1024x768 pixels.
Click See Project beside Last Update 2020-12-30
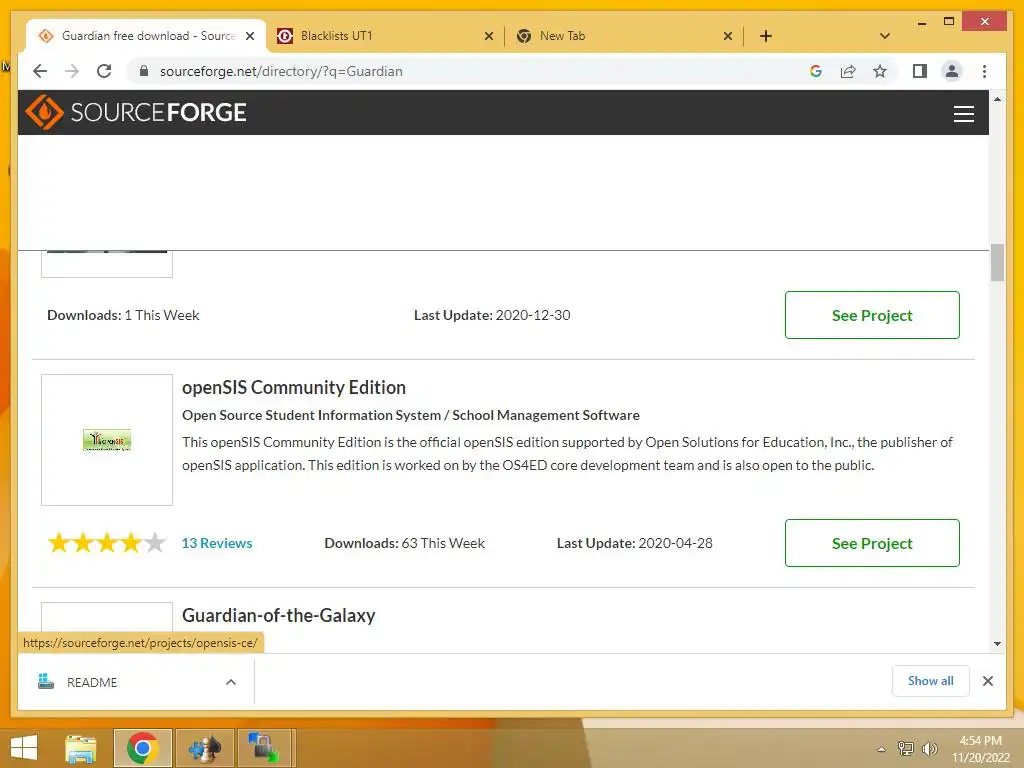coord(872,315)
